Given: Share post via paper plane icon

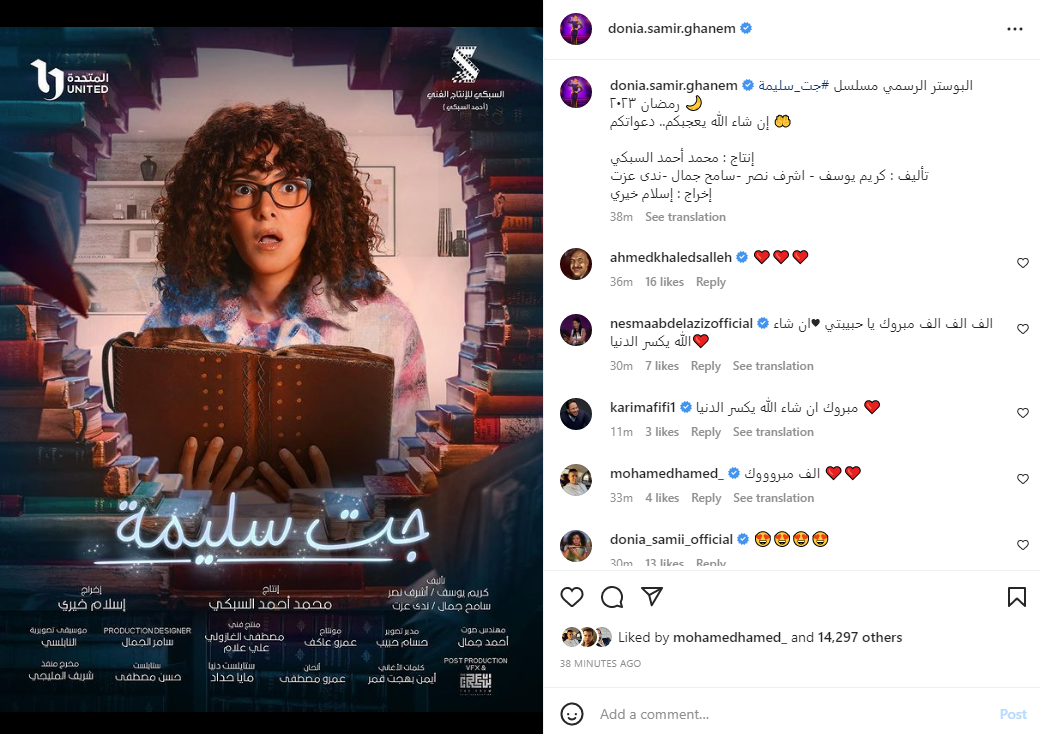Looking at the screenshot, I should 652,596.
